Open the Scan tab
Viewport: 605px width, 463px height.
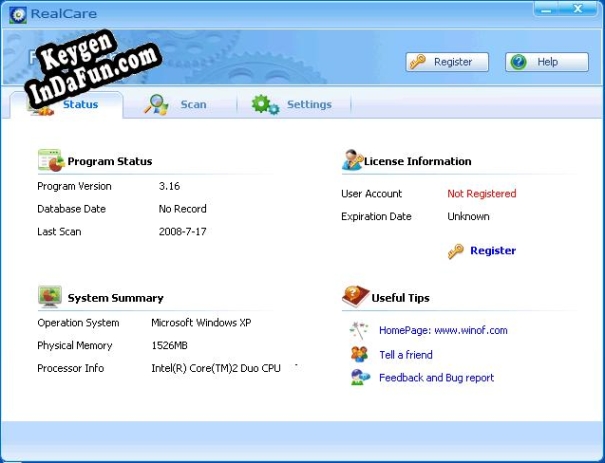tap(179, 105)
